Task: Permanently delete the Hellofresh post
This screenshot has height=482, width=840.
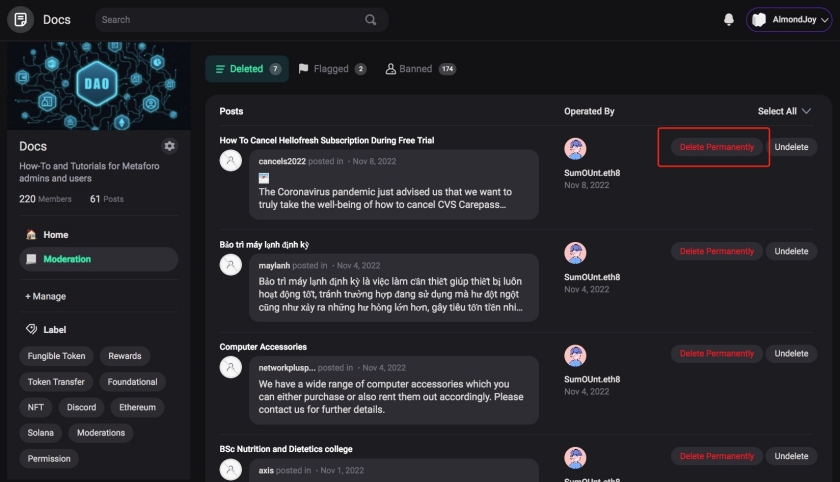Action: pyautogui.click(x=716, y=147)
